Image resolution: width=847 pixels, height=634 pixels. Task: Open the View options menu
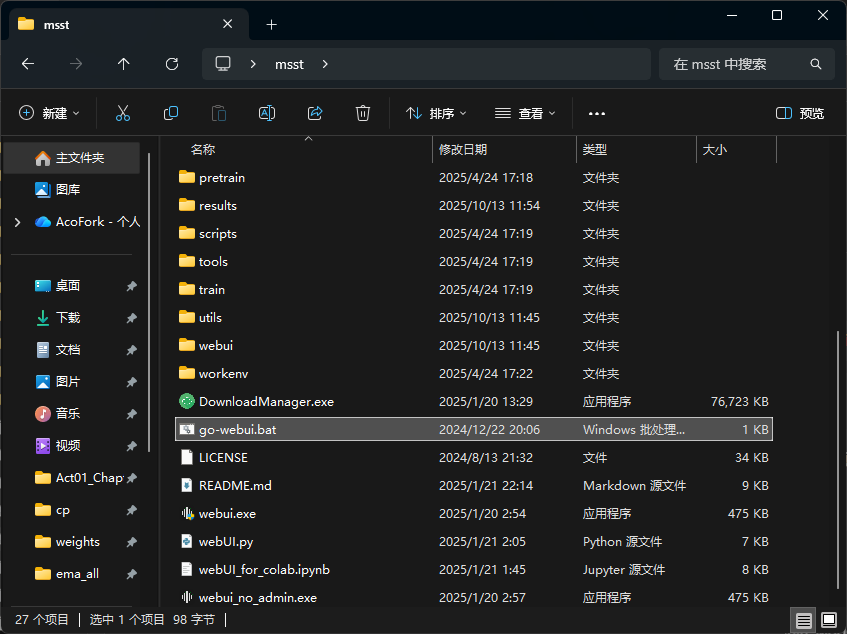tap(525, 113)
